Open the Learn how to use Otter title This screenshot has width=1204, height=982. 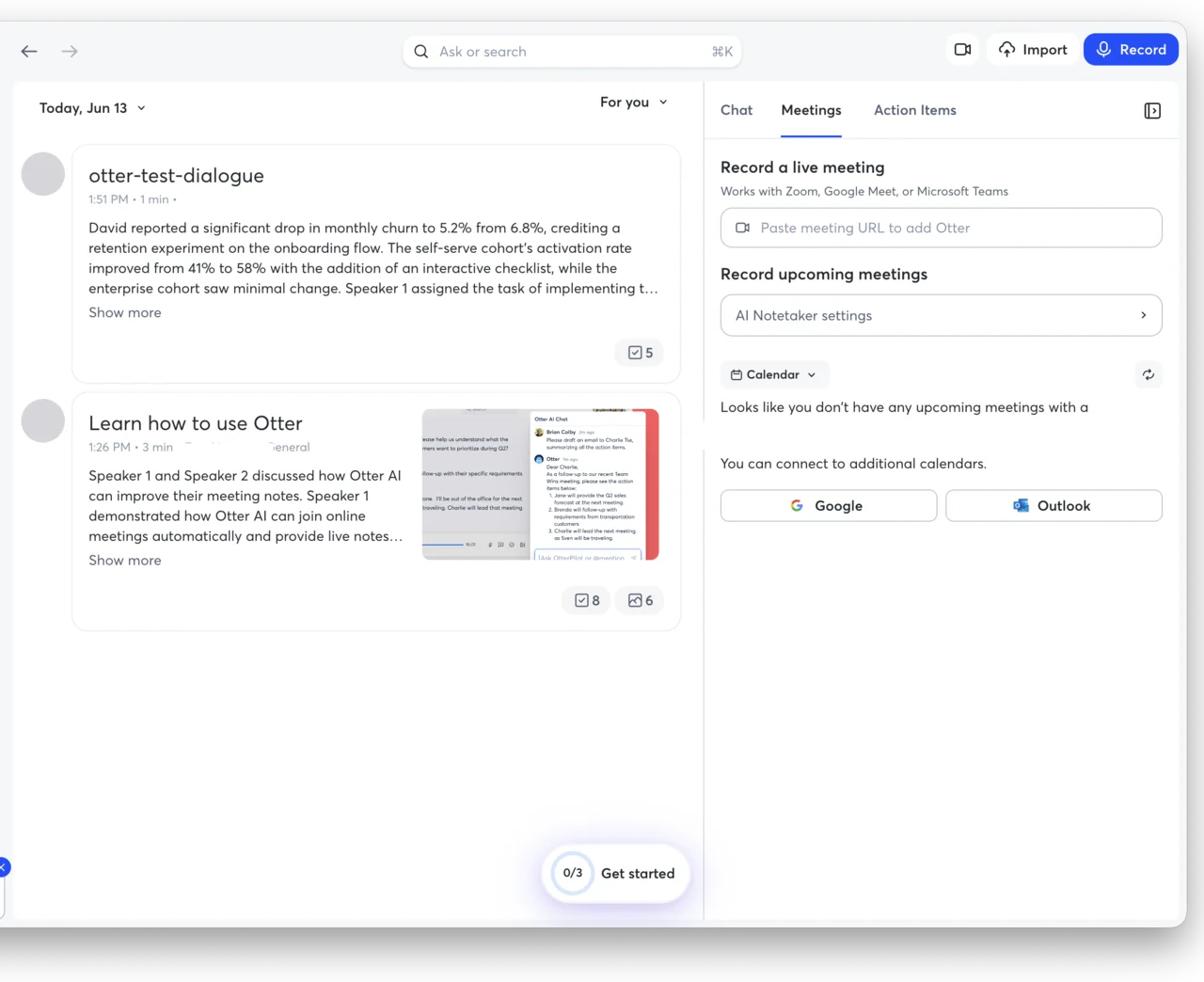pyautogui.click(x=196, y=423)
